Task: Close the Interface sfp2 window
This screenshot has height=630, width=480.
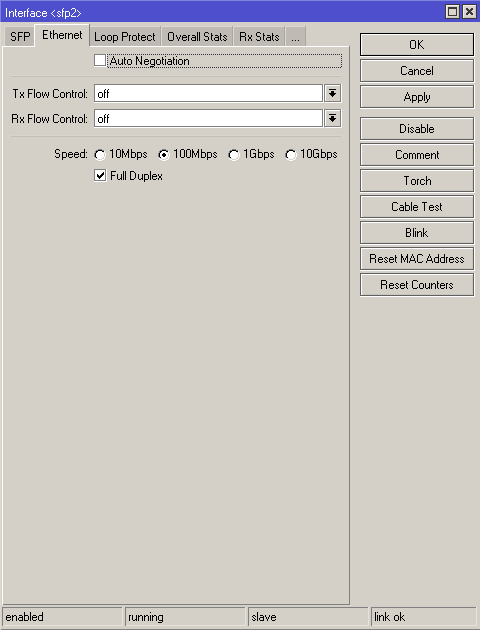Action: pyautogui.click(x=469, y=12)
